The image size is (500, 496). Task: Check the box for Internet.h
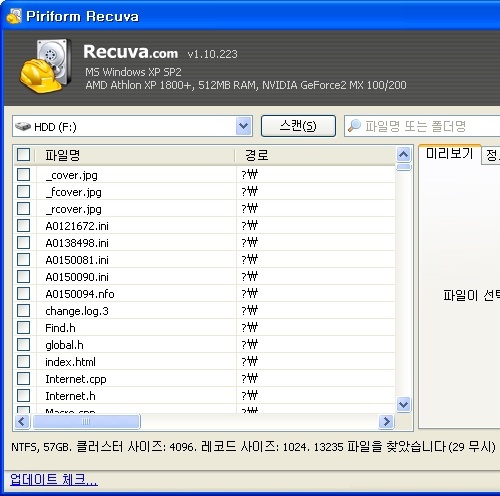coord(23,395)
